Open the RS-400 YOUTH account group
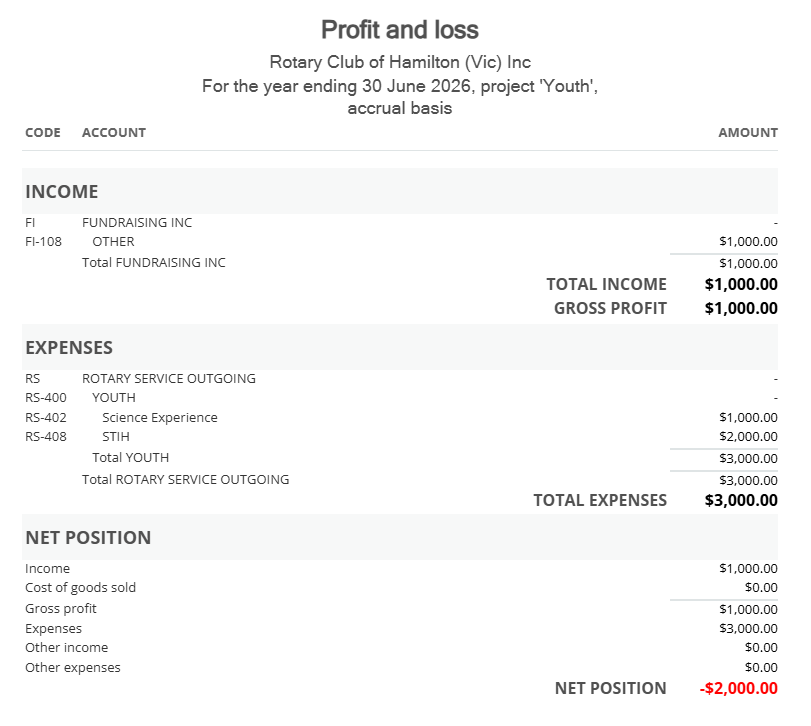This screenshot has width=811, height=726. [x=114, y=397]
